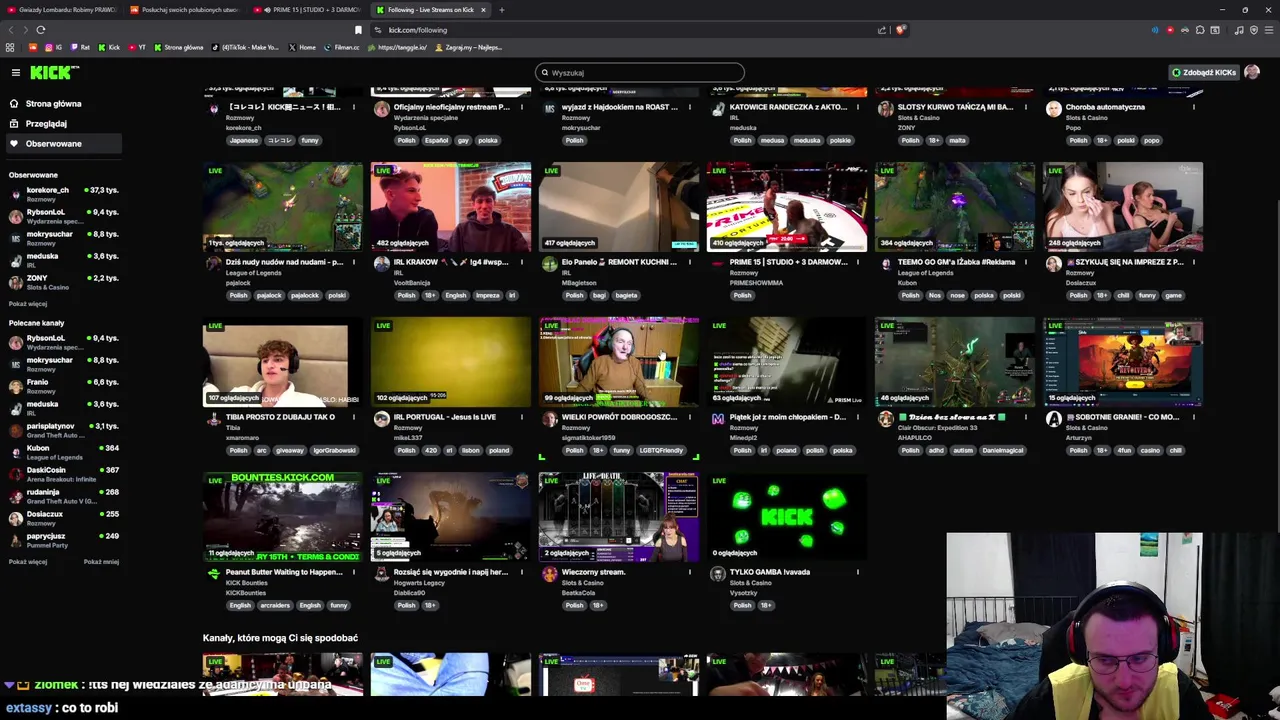Viewport: 1280px width, 720px height.
Task: Go back with browser back arrow
Action: [12, 30]
